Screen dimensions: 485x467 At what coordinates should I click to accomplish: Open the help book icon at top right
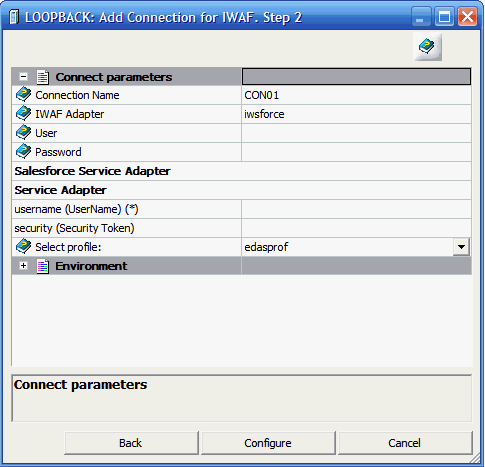[427, 46]
